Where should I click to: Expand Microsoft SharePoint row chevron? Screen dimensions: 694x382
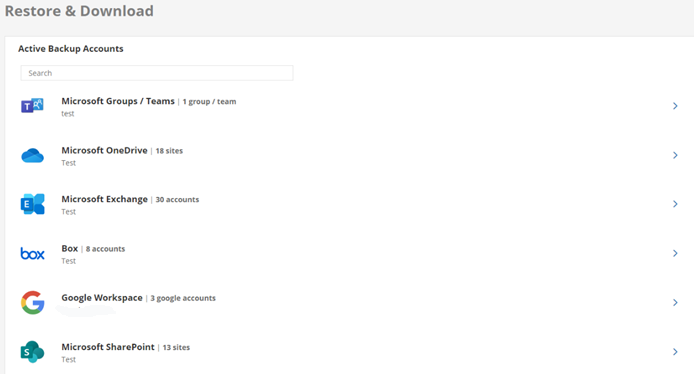(675, 352)
